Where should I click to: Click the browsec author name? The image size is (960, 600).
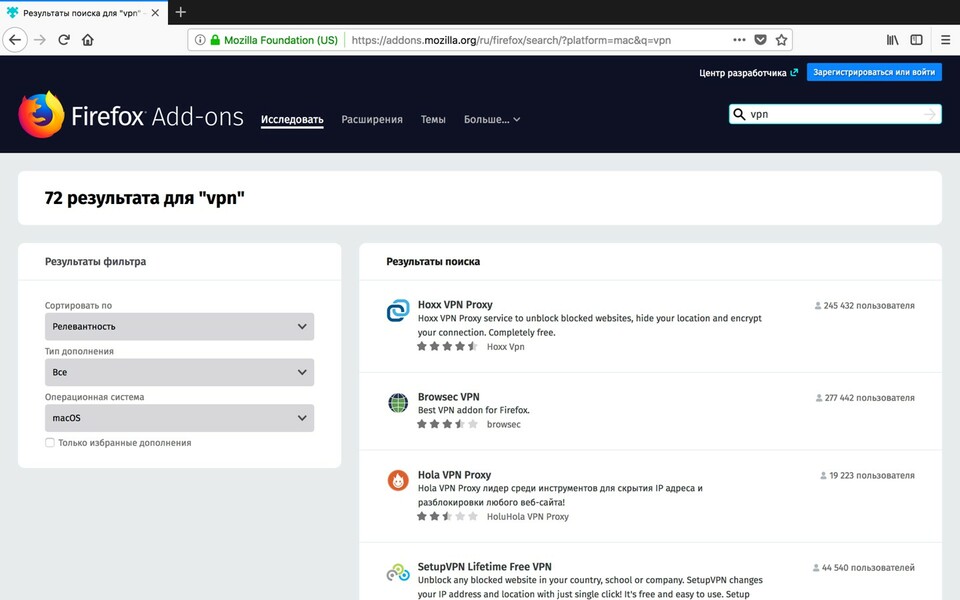(503, 424)
